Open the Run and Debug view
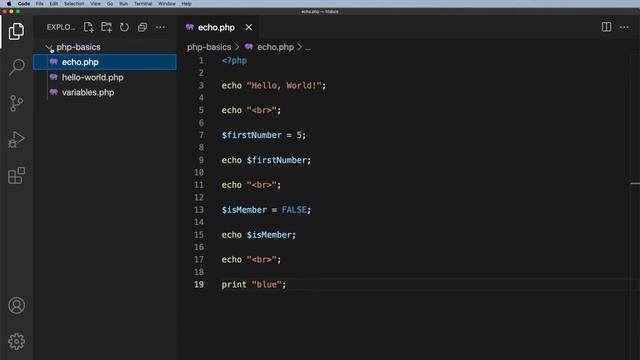This screenshot has height=360, width=640. click(16, 140)
